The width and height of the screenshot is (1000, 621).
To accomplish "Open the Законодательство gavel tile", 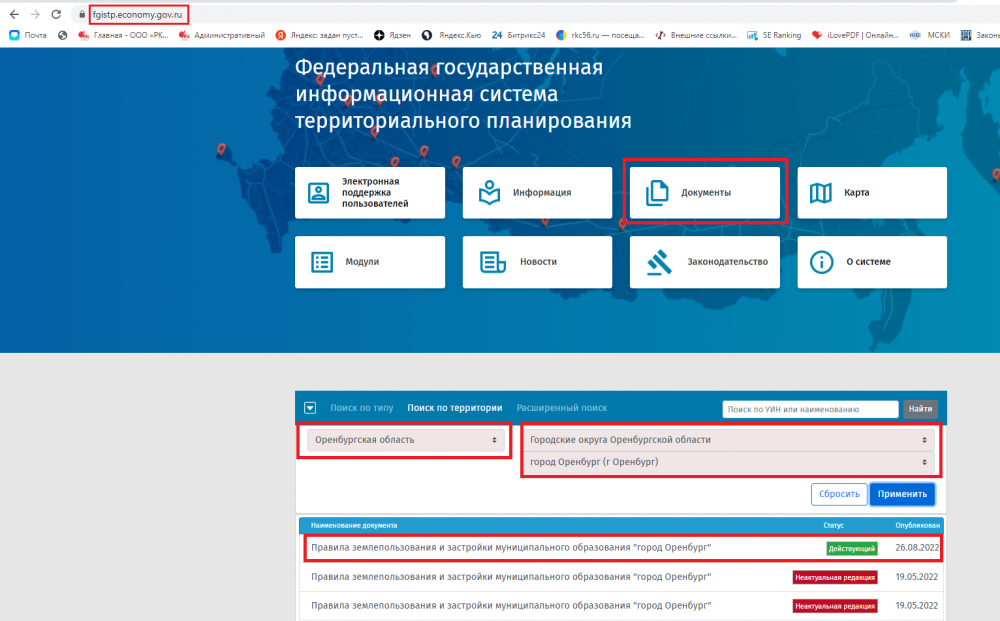I will (x=705, y=262).
